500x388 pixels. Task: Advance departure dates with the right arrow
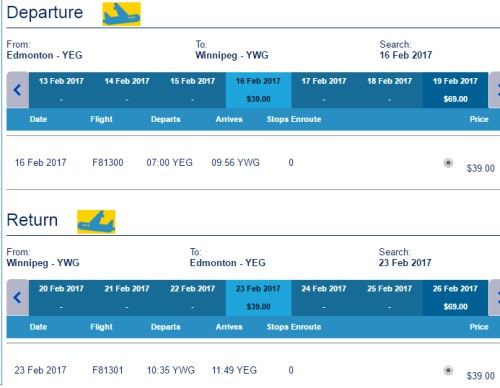pos(495,90)
